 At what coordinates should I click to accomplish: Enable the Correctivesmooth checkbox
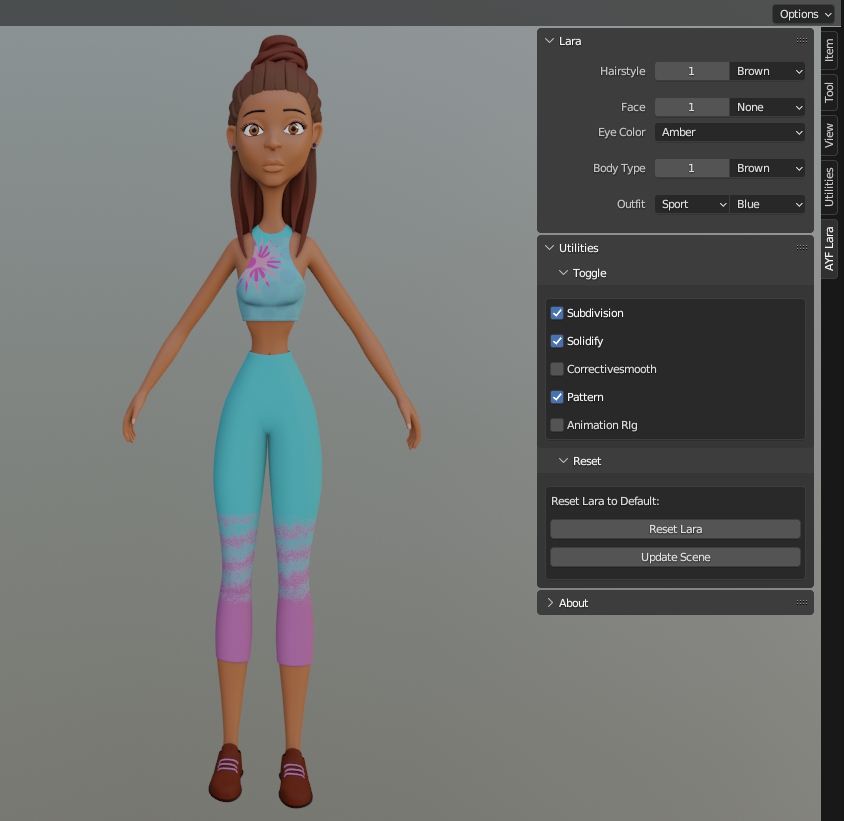(x=557, y=369)
